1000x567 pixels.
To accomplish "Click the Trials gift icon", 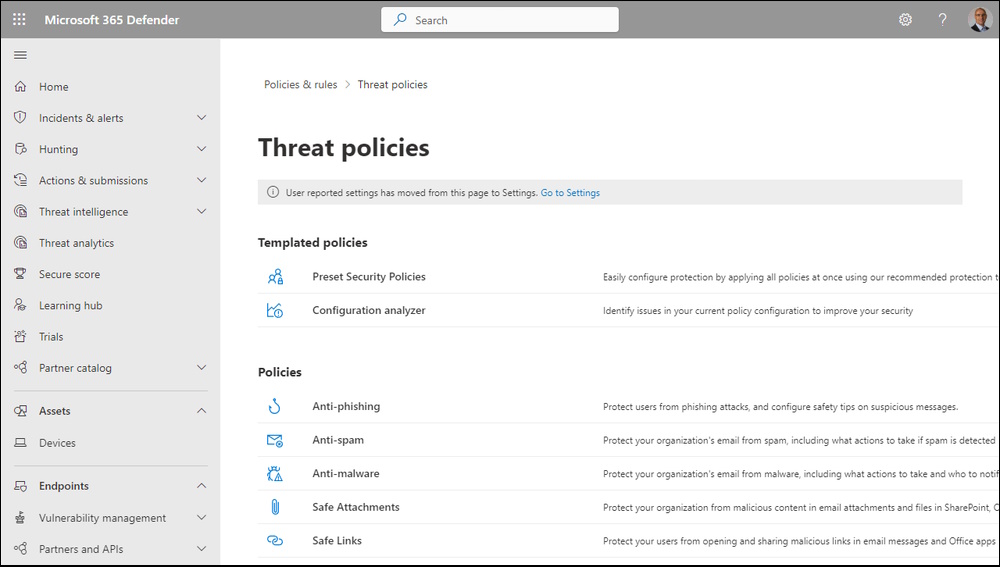I will coord(20,336).
